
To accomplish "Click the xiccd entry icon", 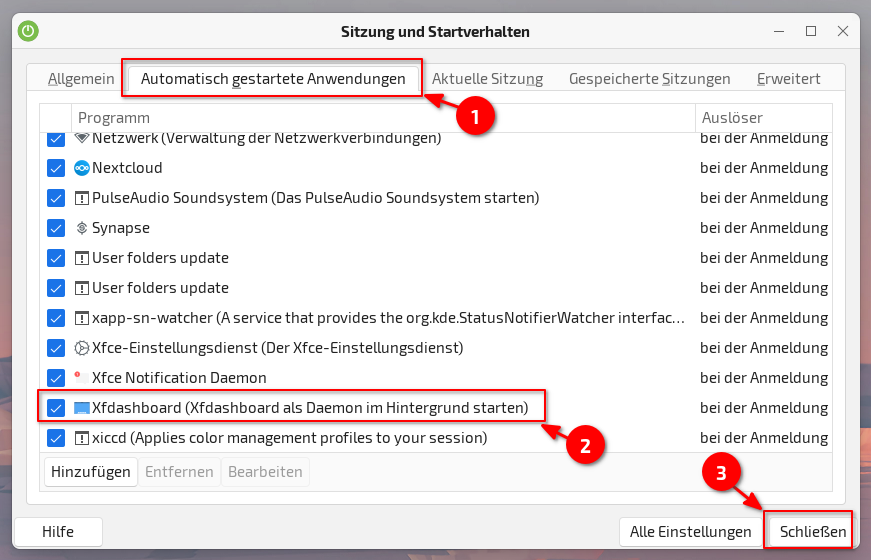I will click(82, 438).
